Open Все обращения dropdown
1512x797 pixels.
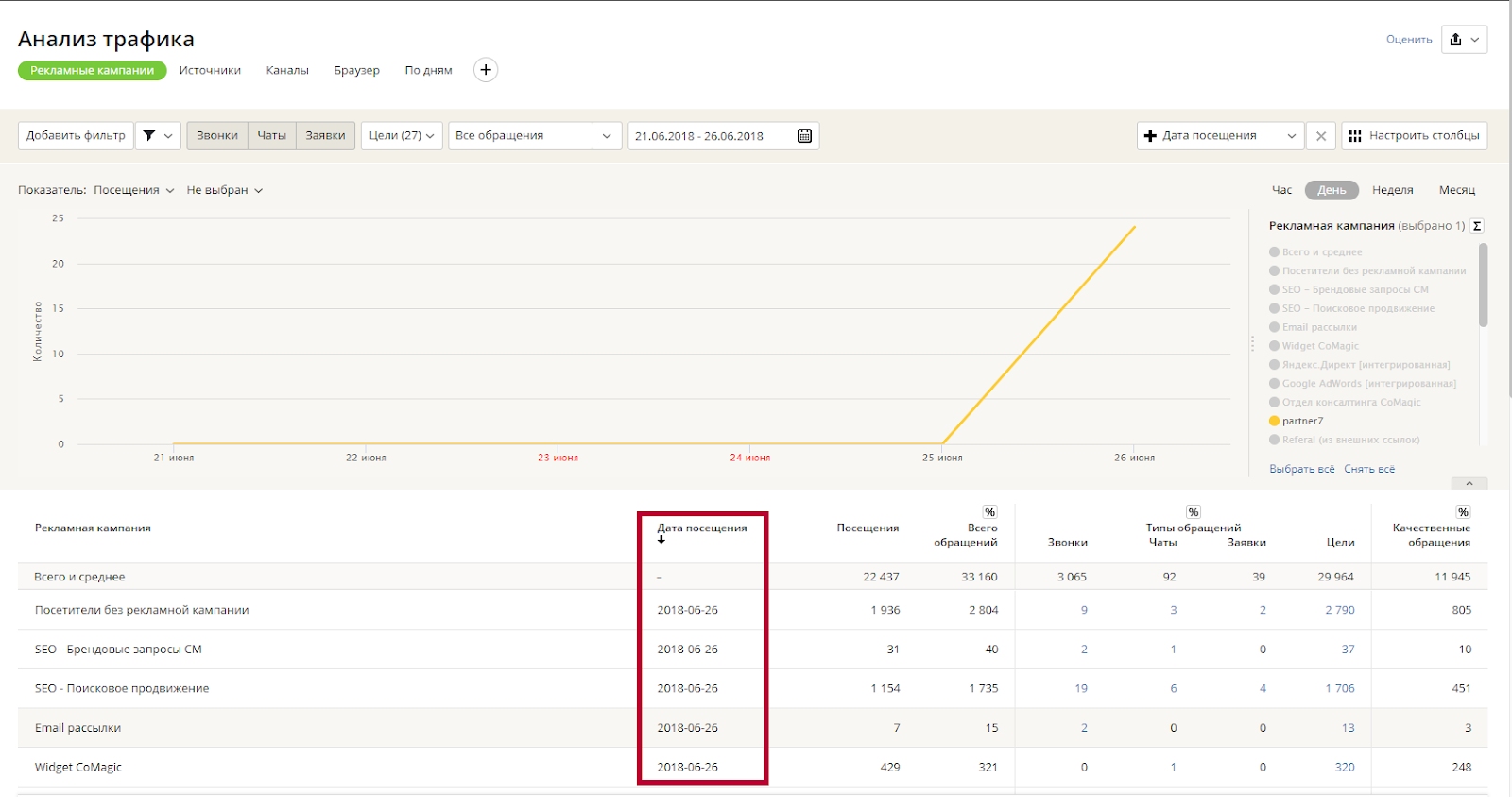click(x=535, y=136)
